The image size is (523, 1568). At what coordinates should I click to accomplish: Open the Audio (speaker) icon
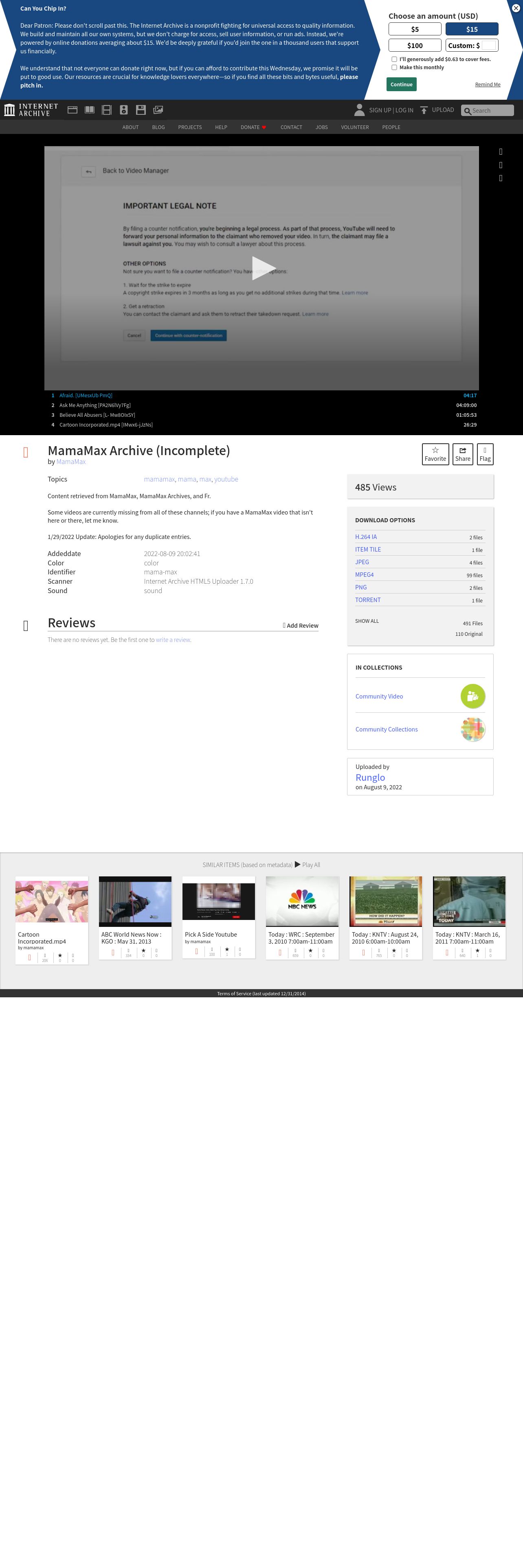point(123,110)
